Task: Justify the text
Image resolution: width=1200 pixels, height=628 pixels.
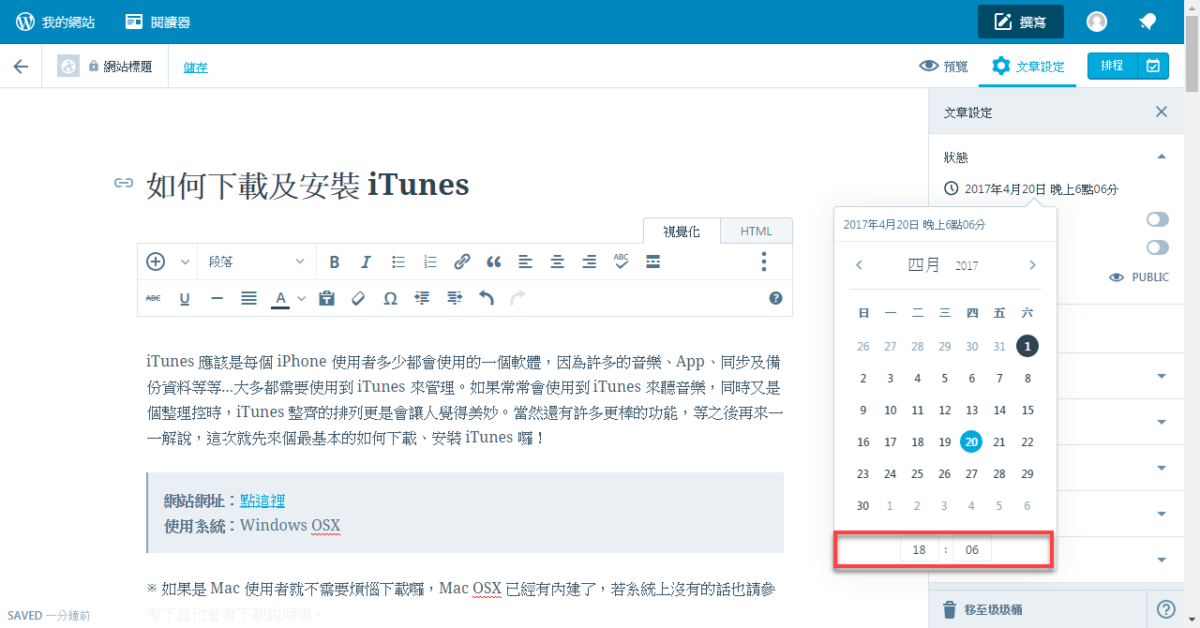Action: (x=249, y=298)
